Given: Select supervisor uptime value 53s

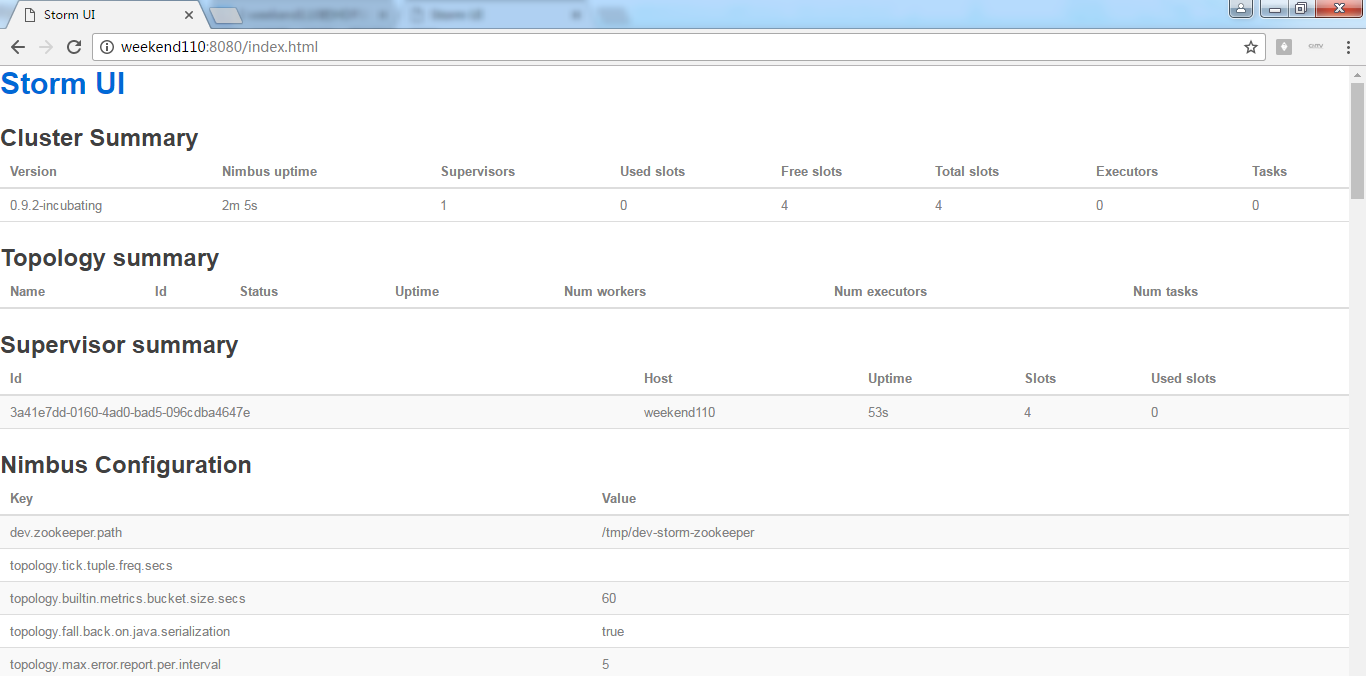Looking at the screenshot, I should click(878, 413).
